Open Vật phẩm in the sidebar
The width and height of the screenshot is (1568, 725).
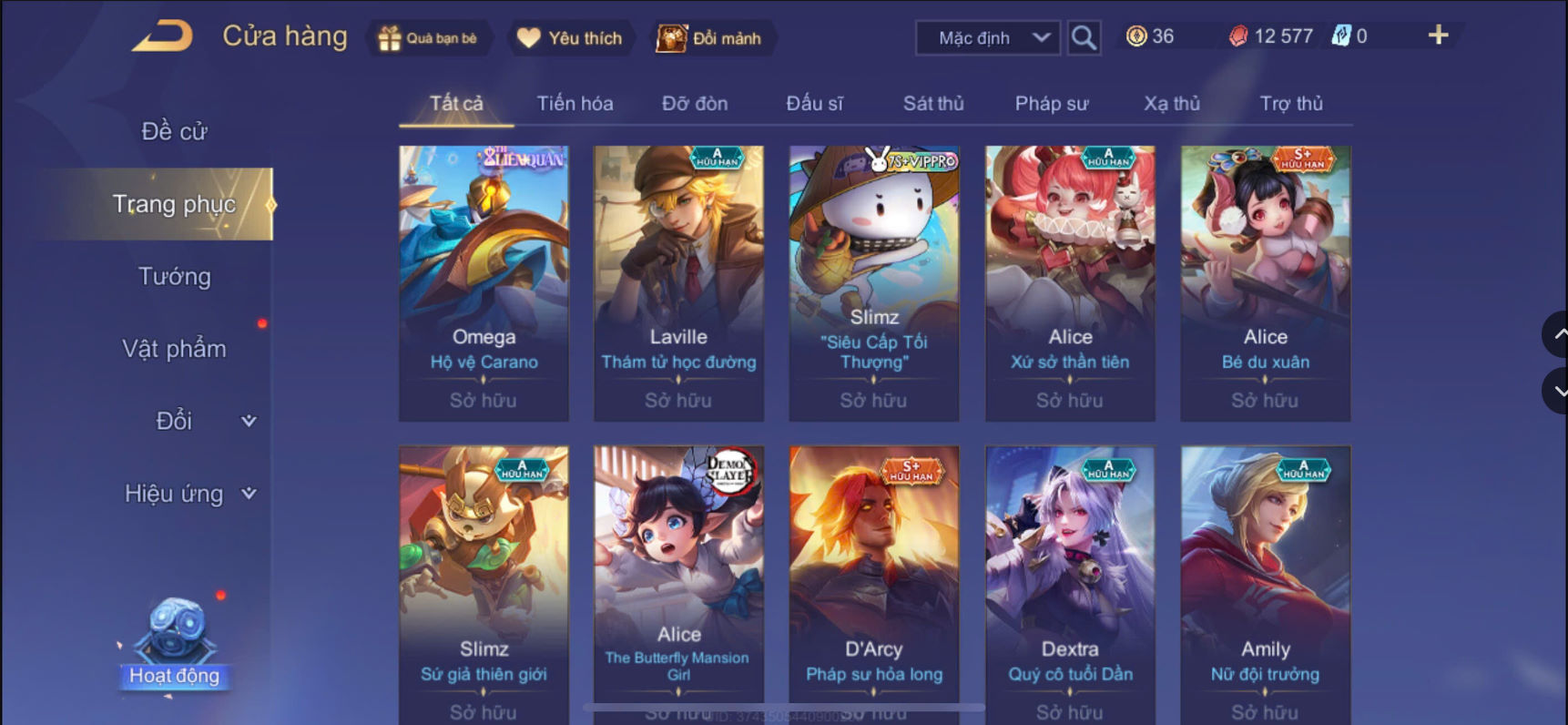pyautogui.click(x=174, y=349)
